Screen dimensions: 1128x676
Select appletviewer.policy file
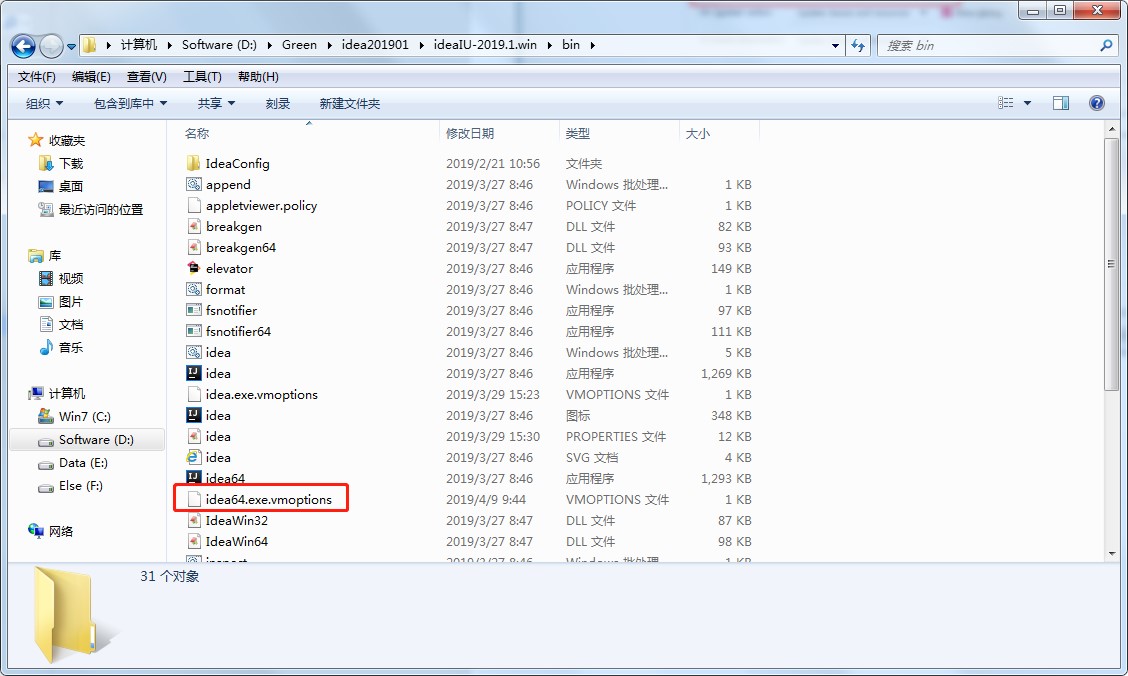click(x=261, y=206)
